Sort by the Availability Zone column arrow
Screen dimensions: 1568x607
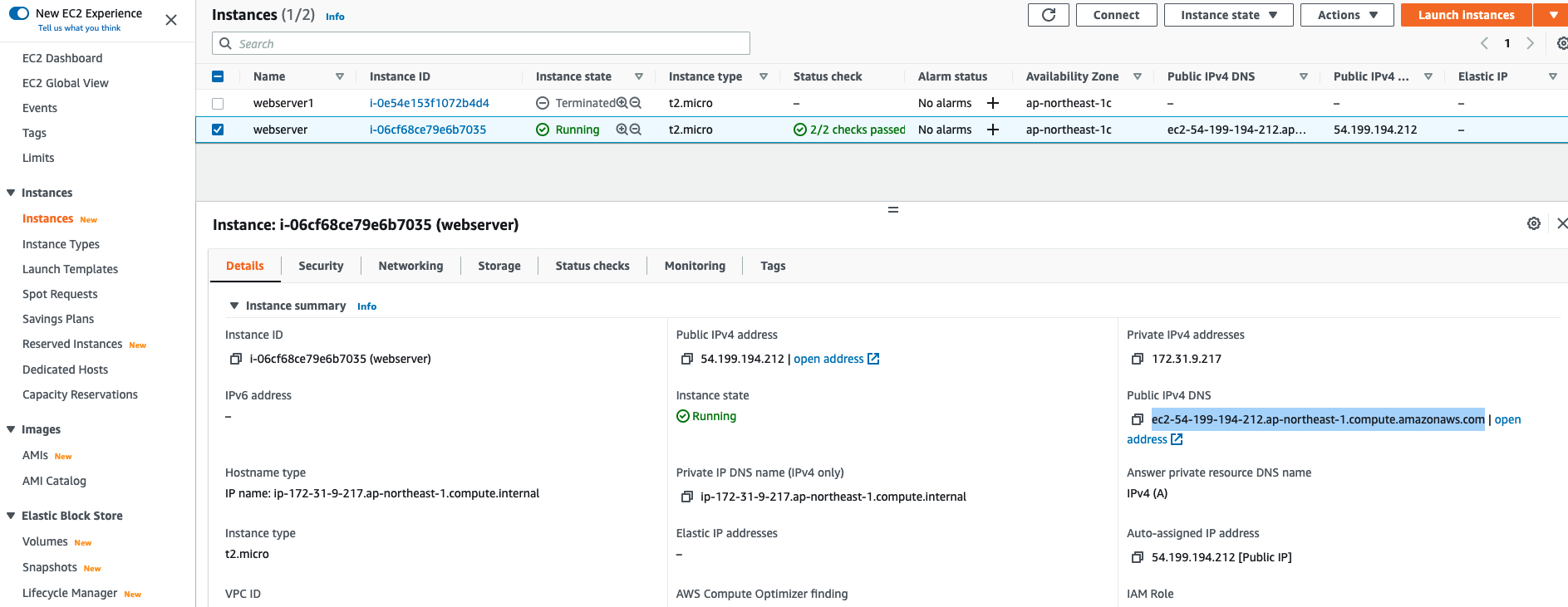pyautogui.click(x=1138, y=76)
